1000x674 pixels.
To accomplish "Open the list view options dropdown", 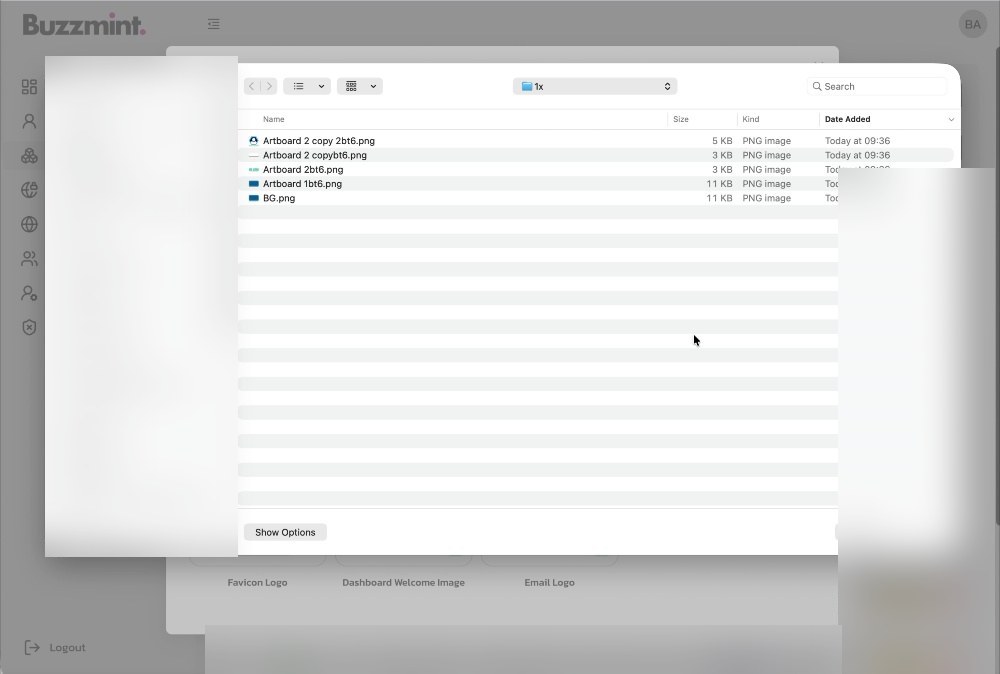I will point(307,86).
